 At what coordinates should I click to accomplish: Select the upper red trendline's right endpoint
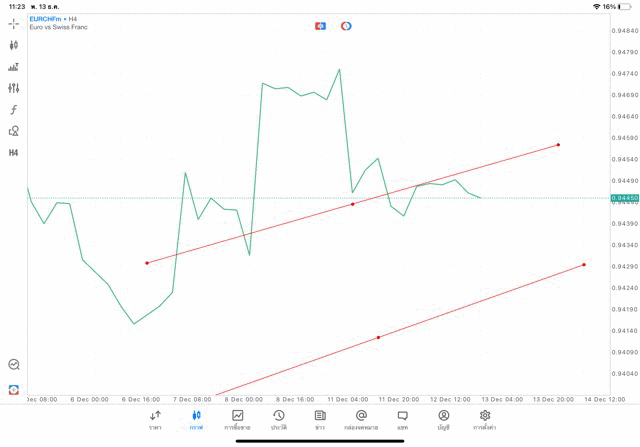(558, 145)
